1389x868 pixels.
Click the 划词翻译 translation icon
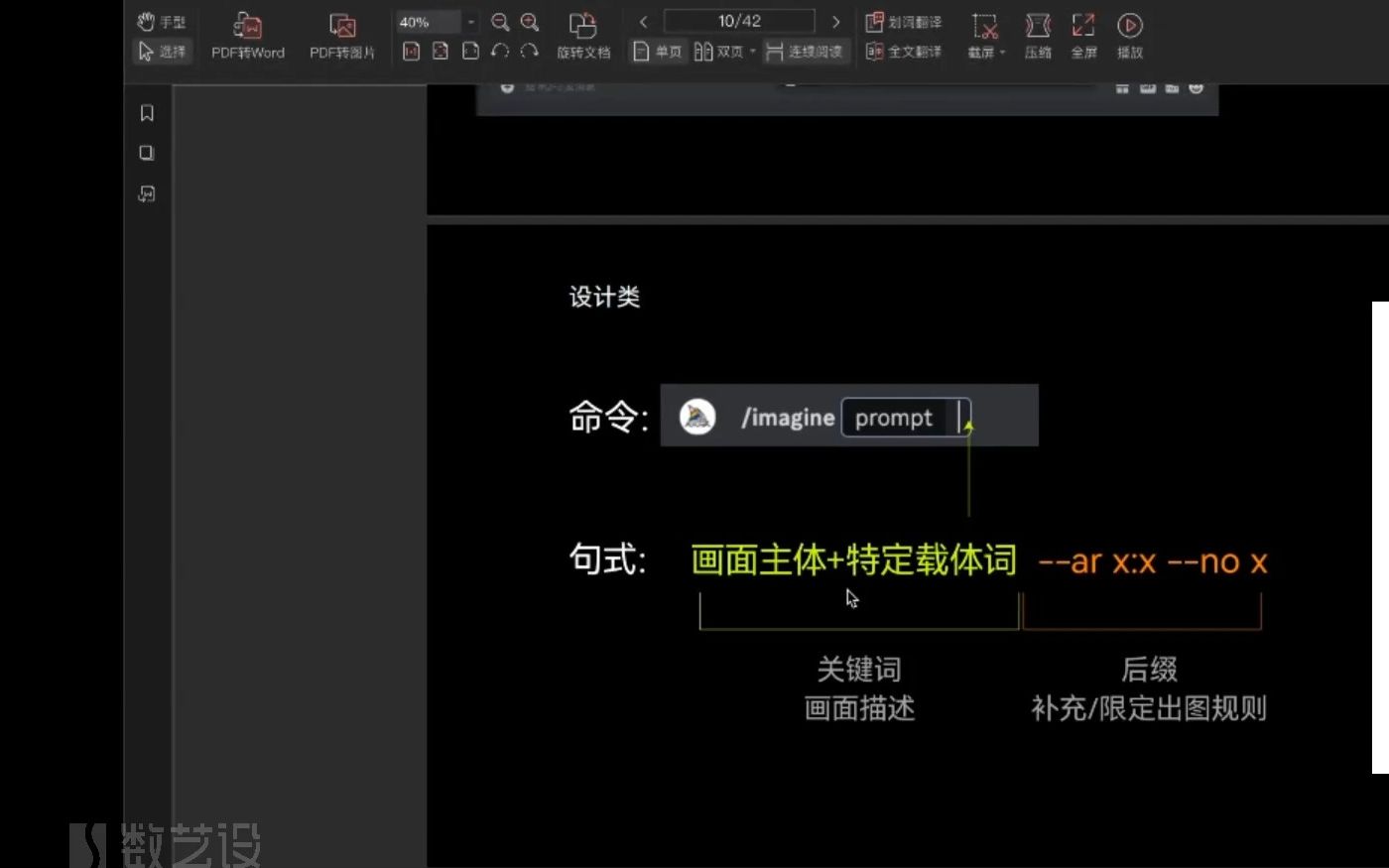click(x=904, y=20)
